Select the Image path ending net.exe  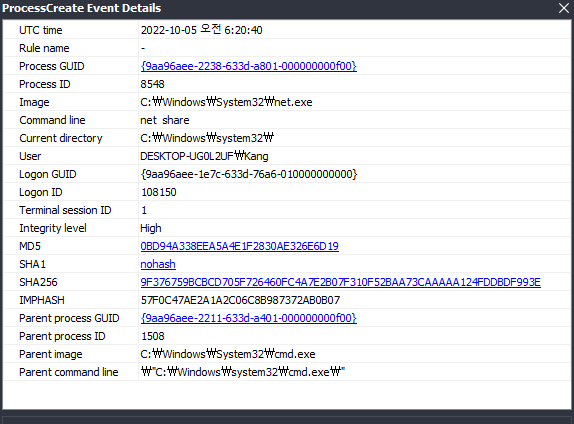point(226,102)
